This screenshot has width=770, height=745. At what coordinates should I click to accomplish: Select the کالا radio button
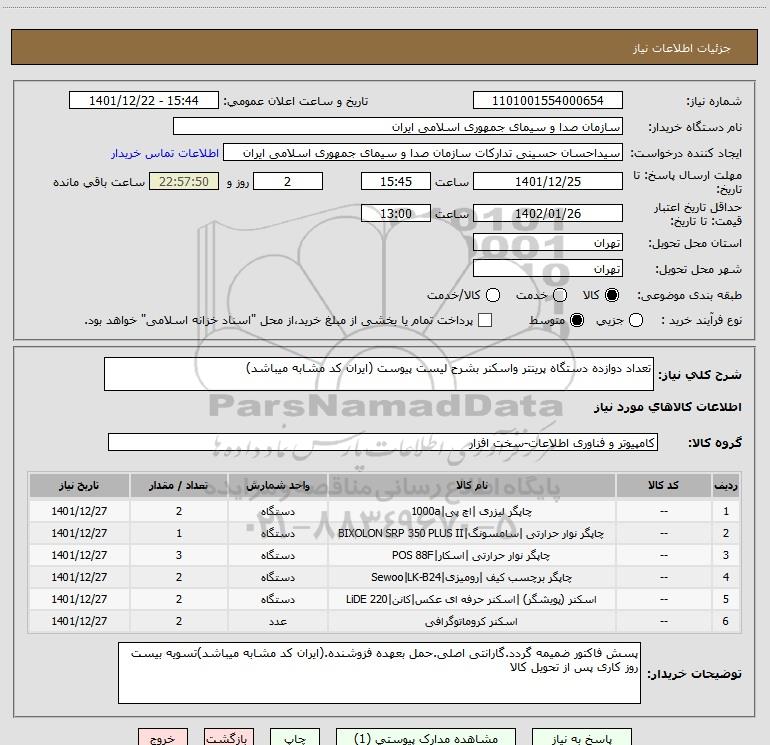[x=612, y=295]
